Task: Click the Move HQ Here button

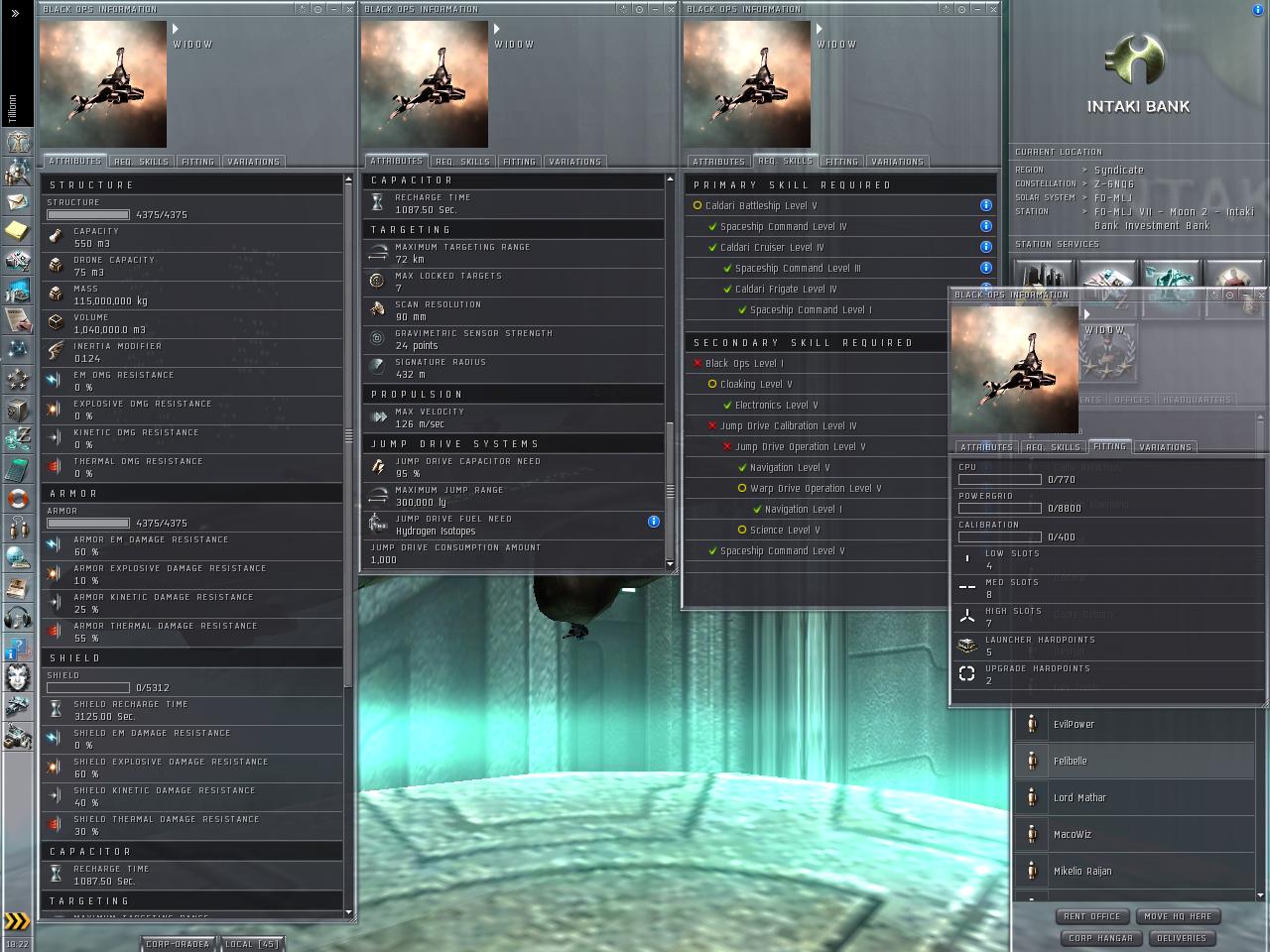Action: click(1177, 916)
